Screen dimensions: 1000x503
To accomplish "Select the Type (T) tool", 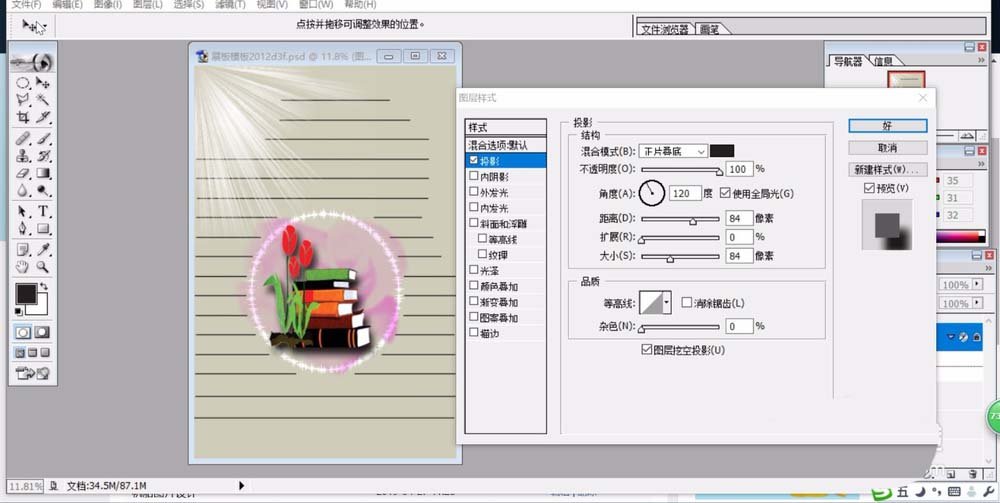I will 43,212.
